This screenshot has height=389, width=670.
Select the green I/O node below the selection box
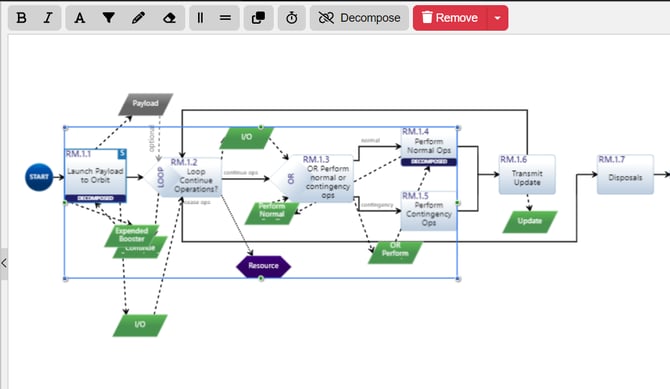coord(140,325)
